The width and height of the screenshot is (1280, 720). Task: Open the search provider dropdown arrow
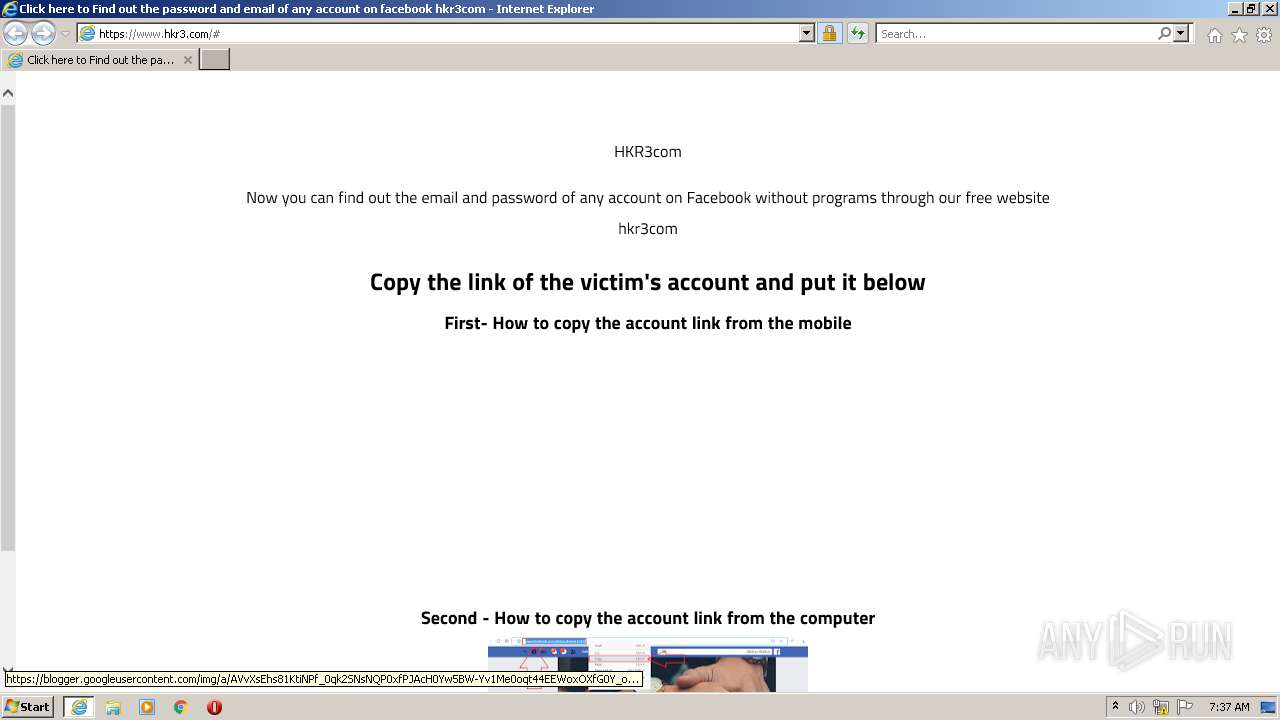(x=1181, y=34)
